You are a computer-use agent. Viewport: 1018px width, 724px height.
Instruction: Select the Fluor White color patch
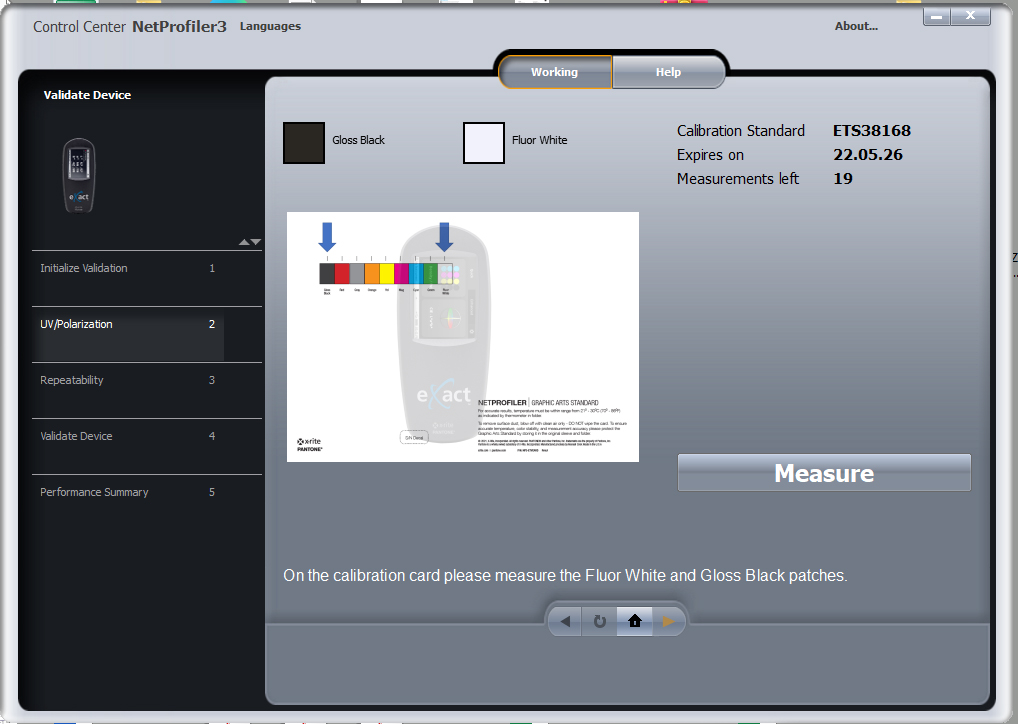[x=484, y=142]
